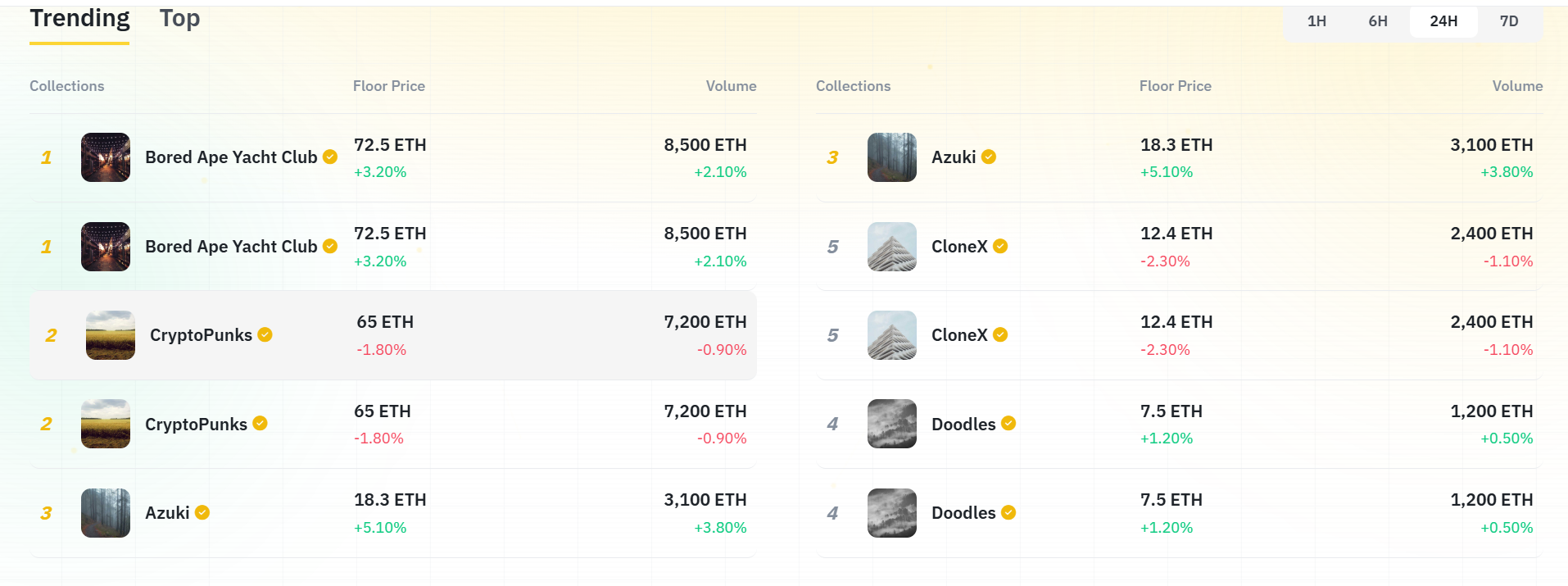The image size is (1568, 586).
Task: Click the verified badge of Azuki below CryptoPunks
Action: pyautogui.click(x=202, y=512)
